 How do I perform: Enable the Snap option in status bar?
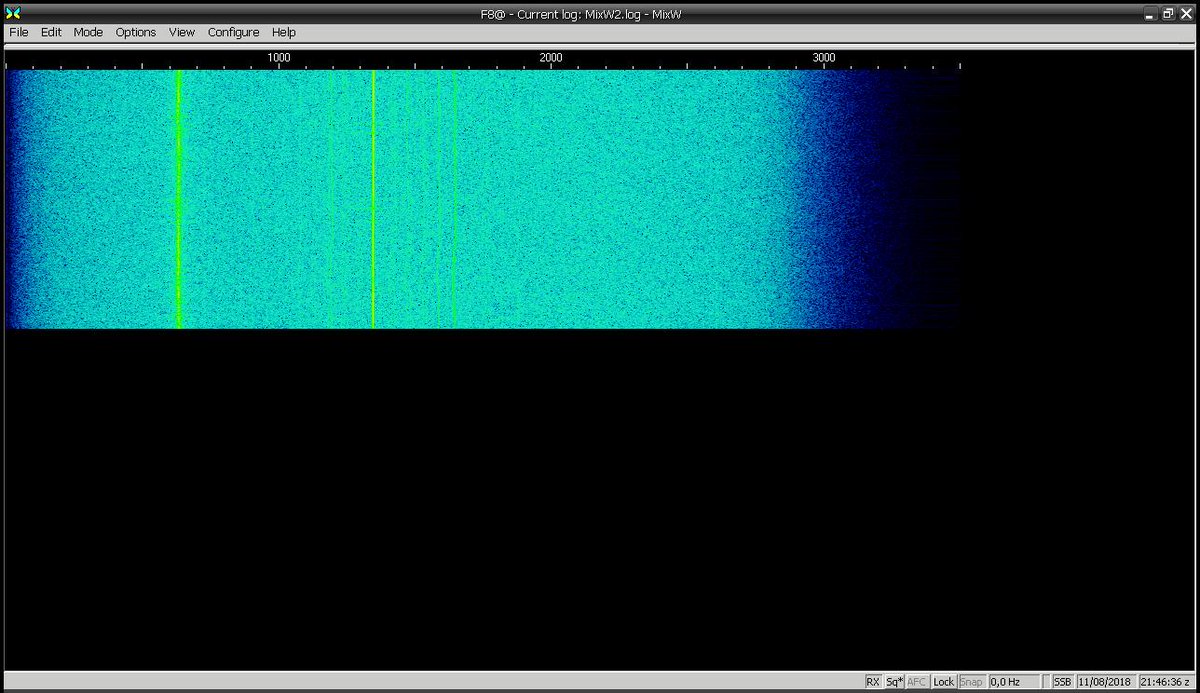(x=969, y=681)
